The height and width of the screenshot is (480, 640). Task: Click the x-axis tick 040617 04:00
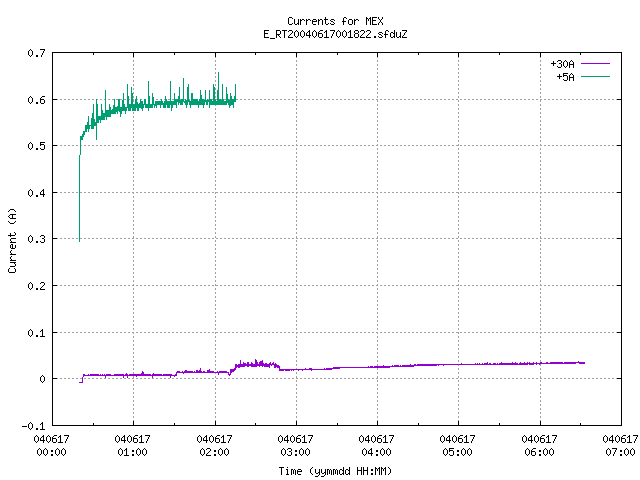pyautogui.click(x=376, y=446)
